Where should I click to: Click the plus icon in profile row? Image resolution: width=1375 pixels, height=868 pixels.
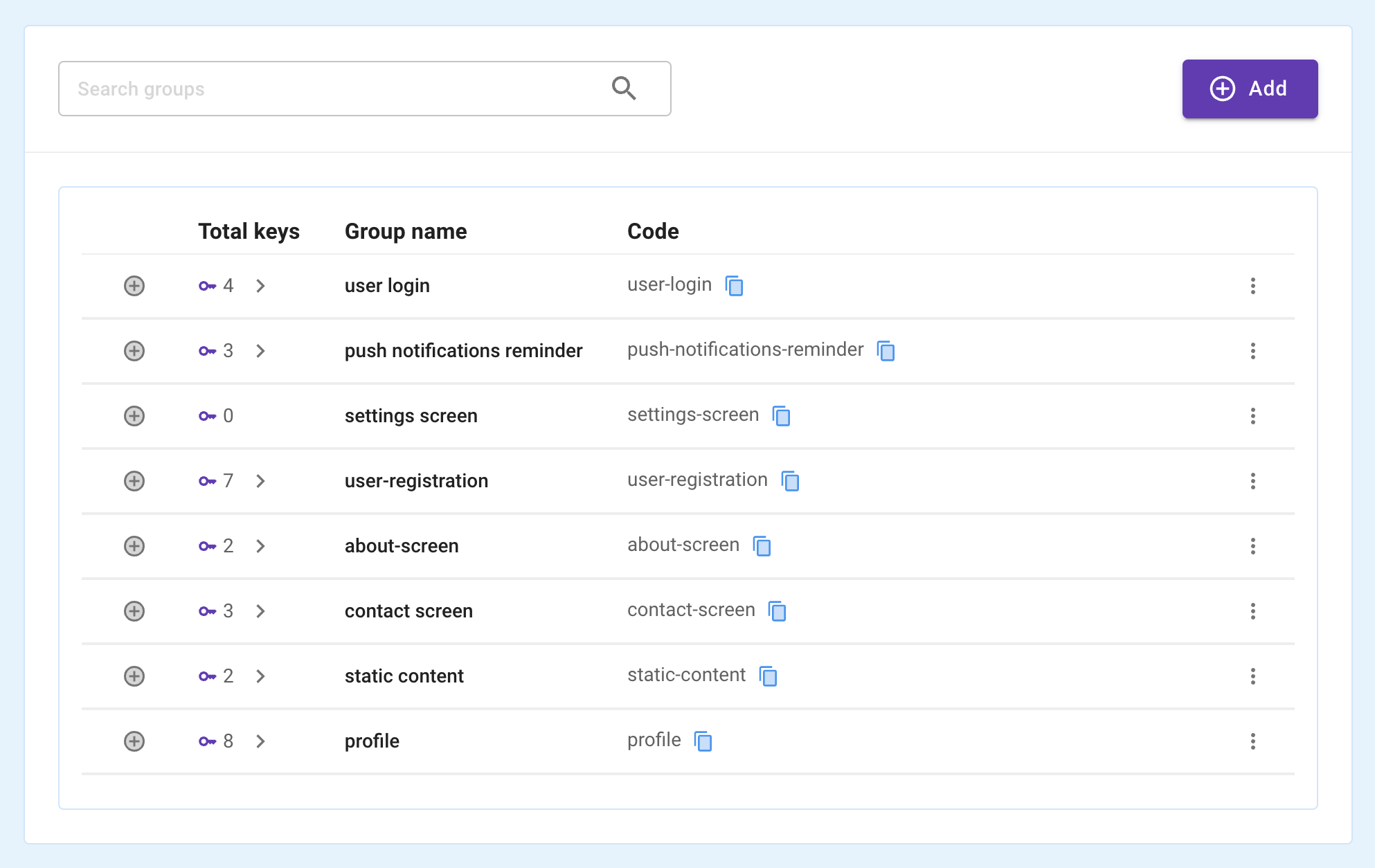pyautogui.click(x=134, y=741)
